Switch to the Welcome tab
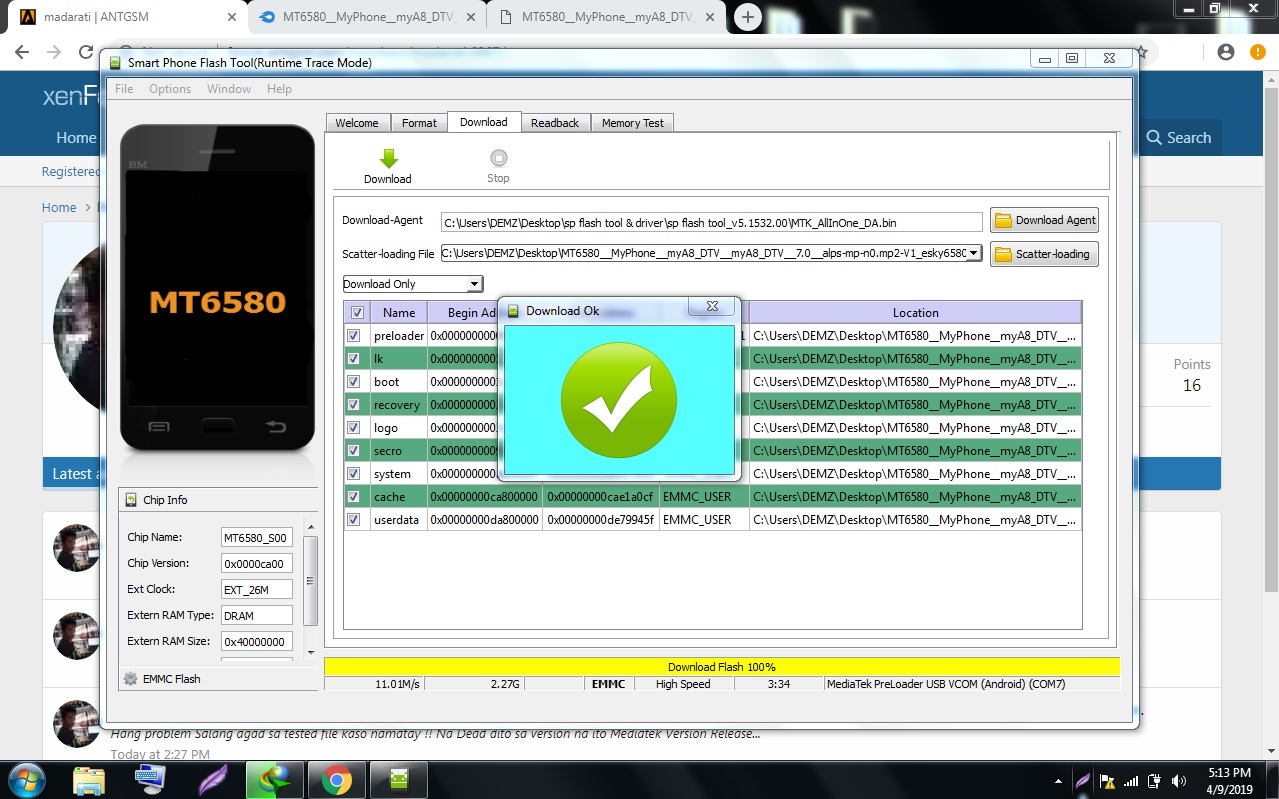This screenshot has width=1279, height=799. pyautogui.click(x=357, y=123)
